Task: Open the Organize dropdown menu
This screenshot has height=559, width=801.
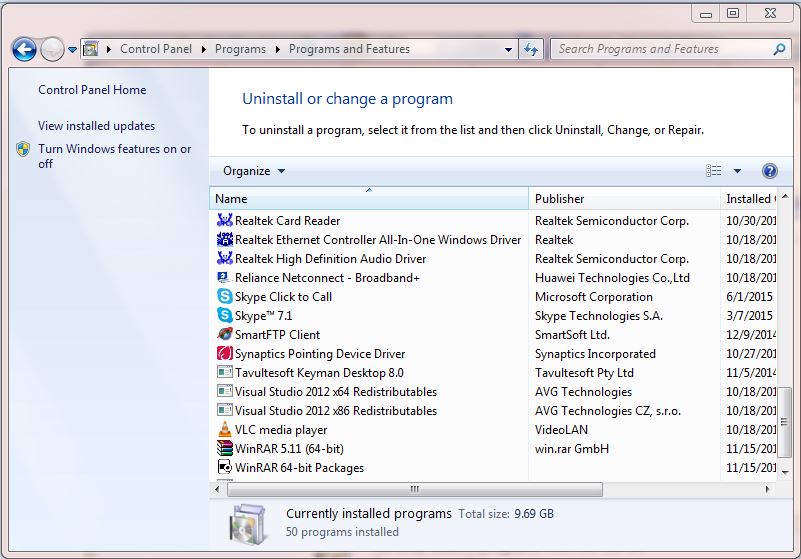Action: 254,171
